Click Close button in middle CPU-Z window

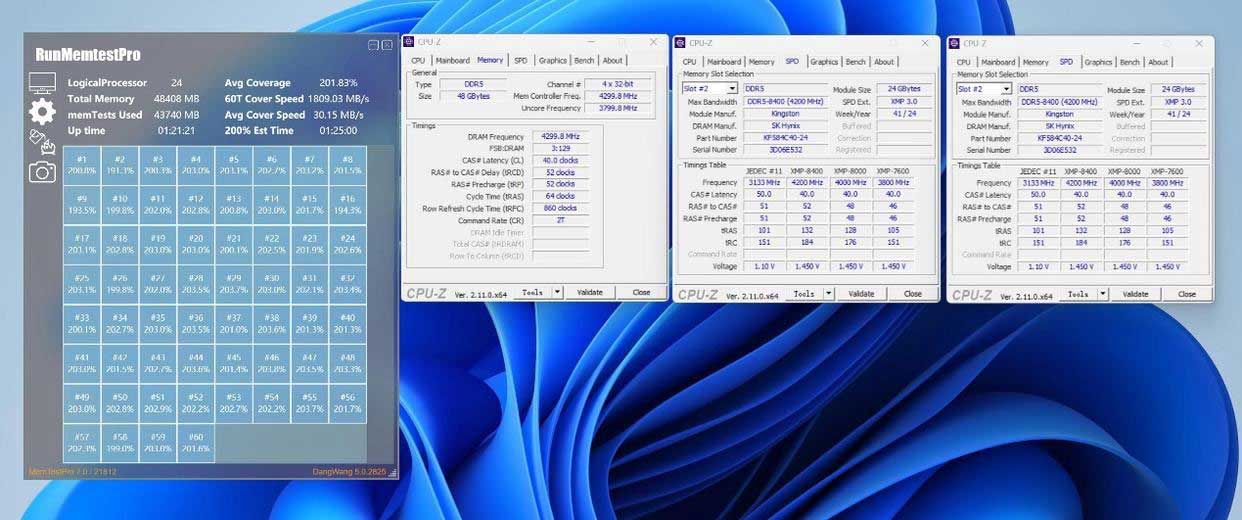coord(913,294)
